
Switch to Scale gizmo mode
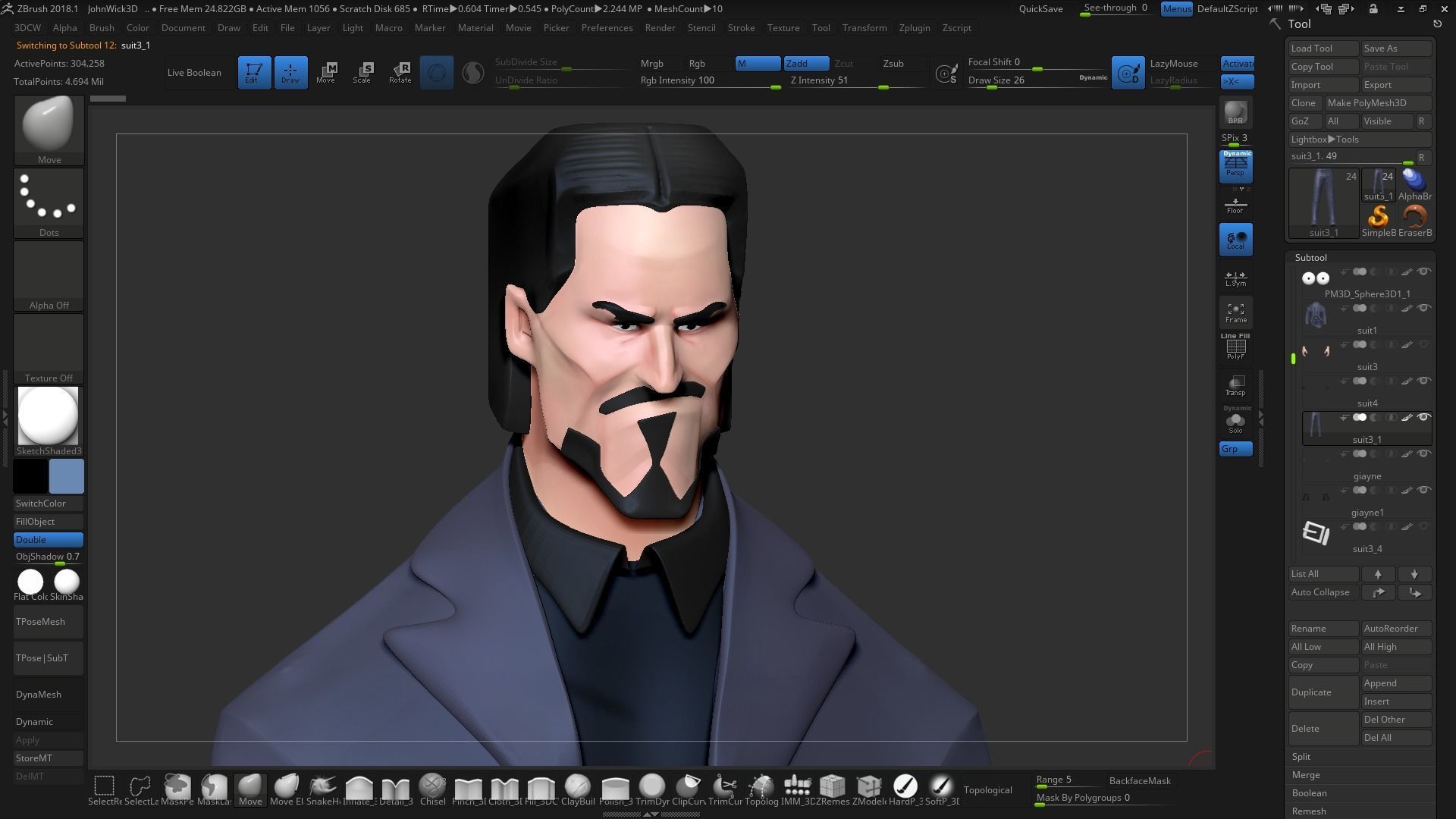[x=362, y=72]
